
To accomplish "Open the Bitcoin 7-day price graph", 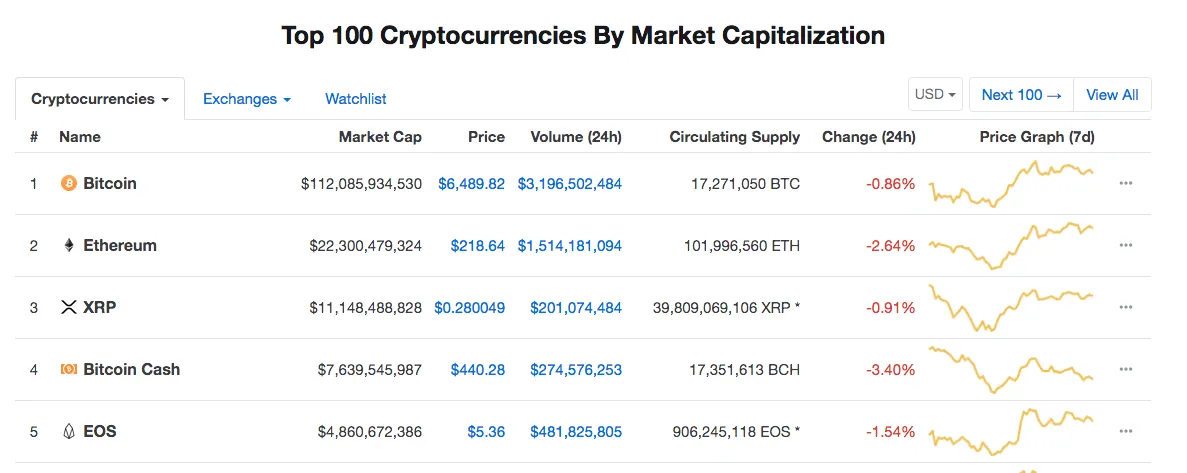I will point(1011,183).
